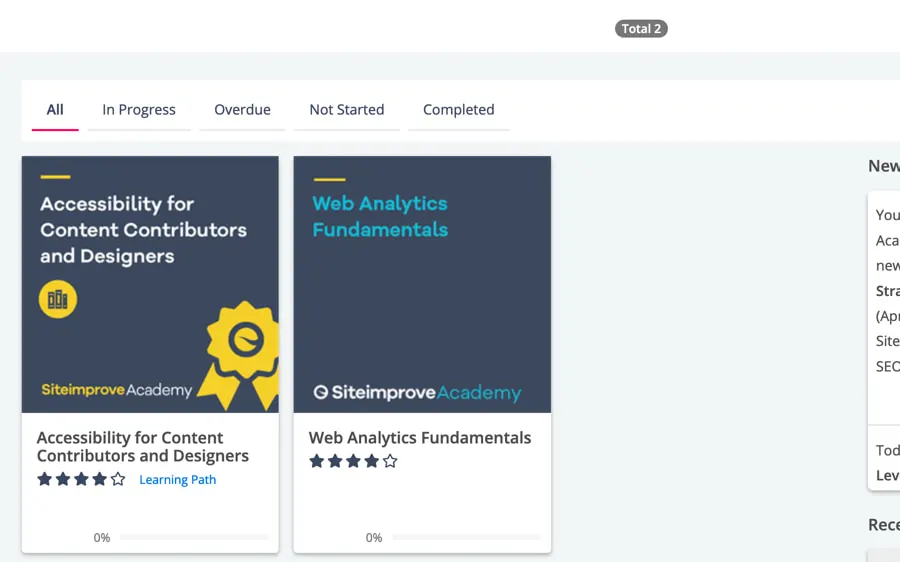The height and width of the screenshot is (562, 900).
Task: Show Not Started courses tab
Action: (x=347, y=110)
